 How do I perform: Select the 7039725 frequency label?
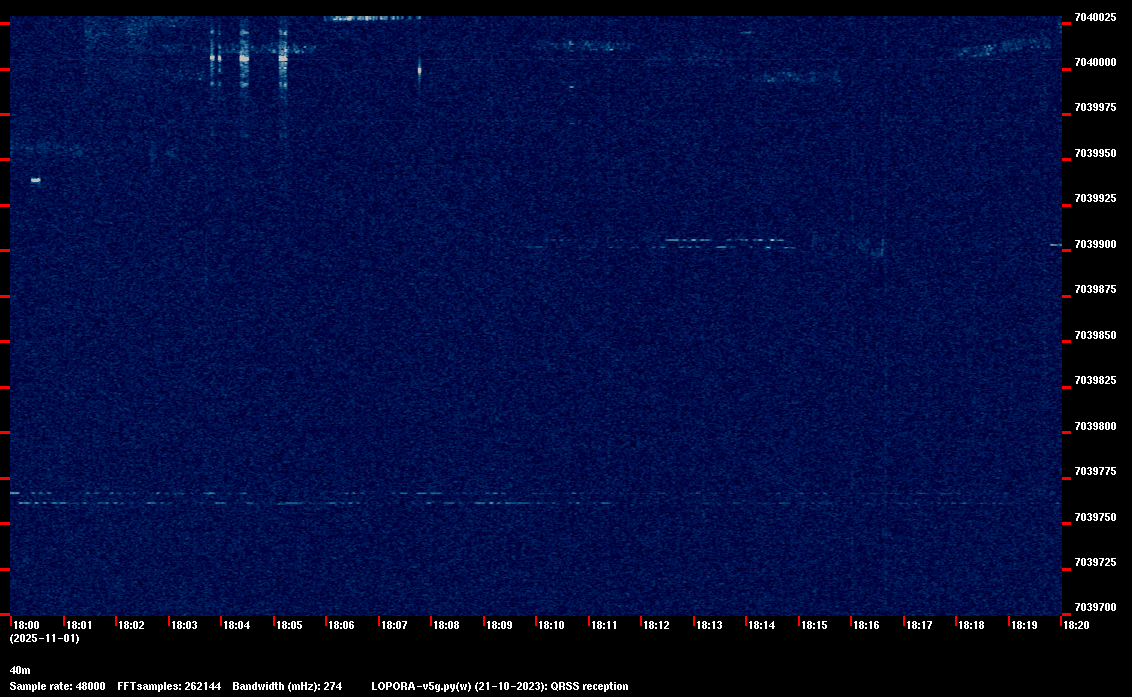(1095, 563)
